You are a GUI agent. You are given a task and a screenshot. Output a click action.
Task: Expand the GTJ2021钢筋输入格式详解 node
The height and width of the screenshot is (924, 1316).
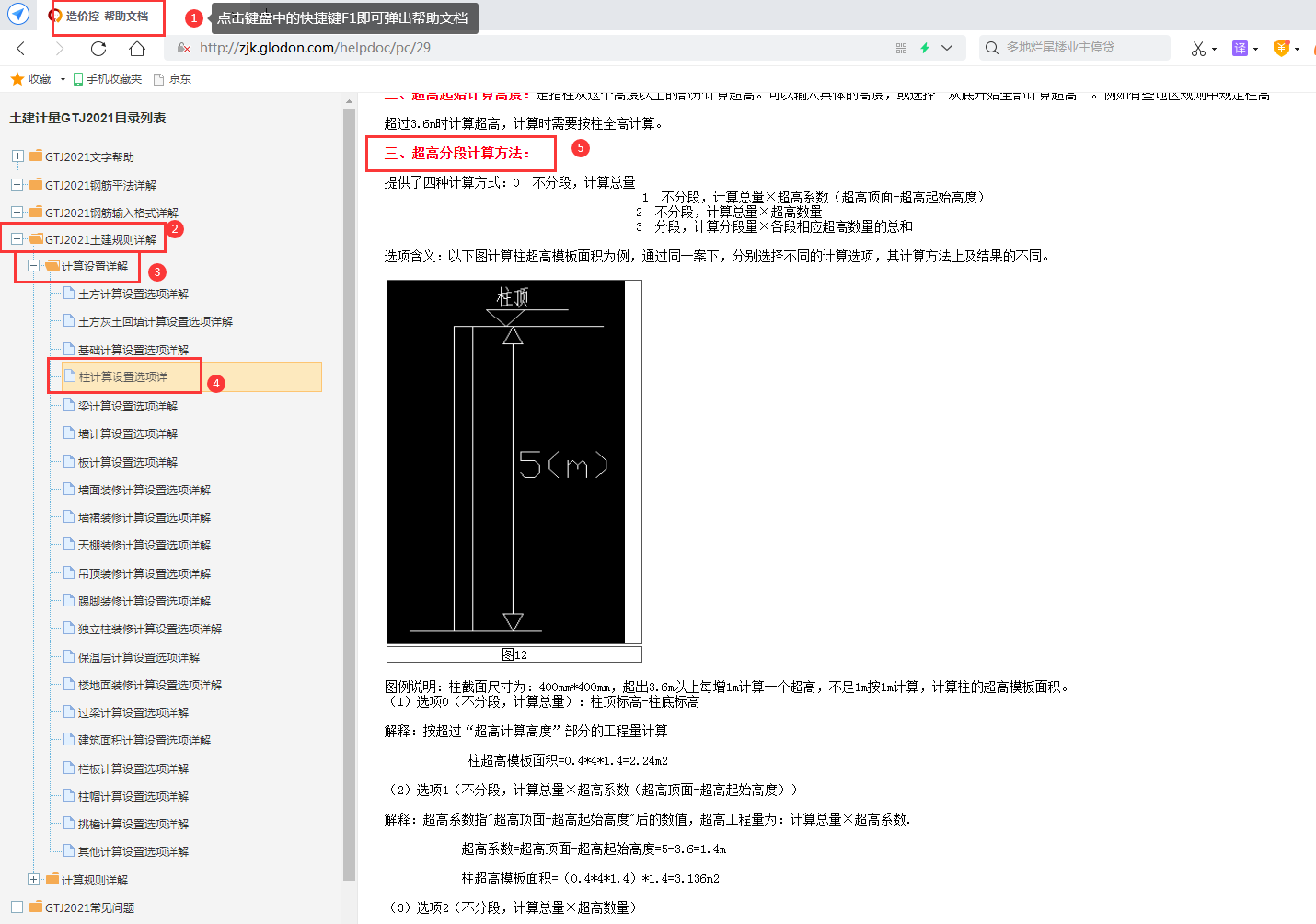(17, 212)
